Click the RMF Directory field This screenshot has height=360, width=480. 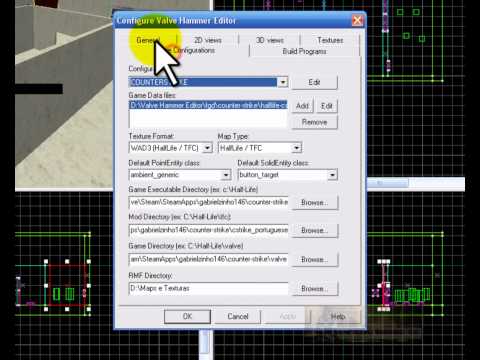pos(208,288)
